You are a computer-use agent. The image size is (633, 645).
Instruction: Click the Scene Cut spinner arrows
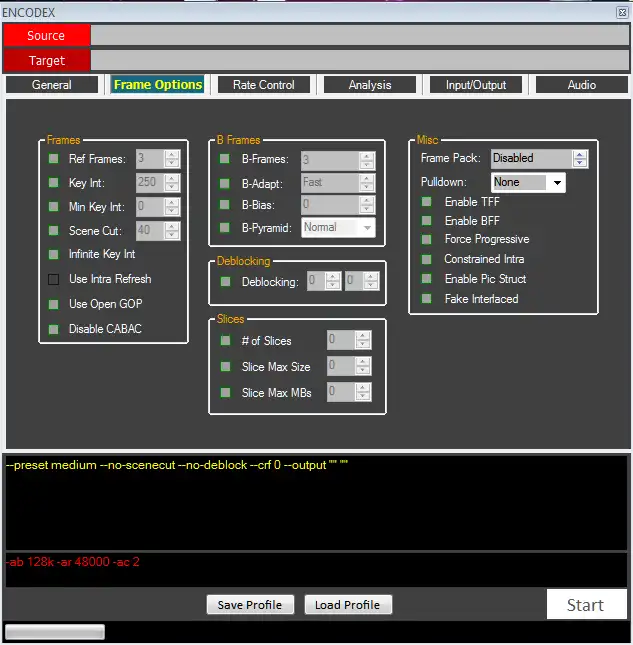coord(172,230)
